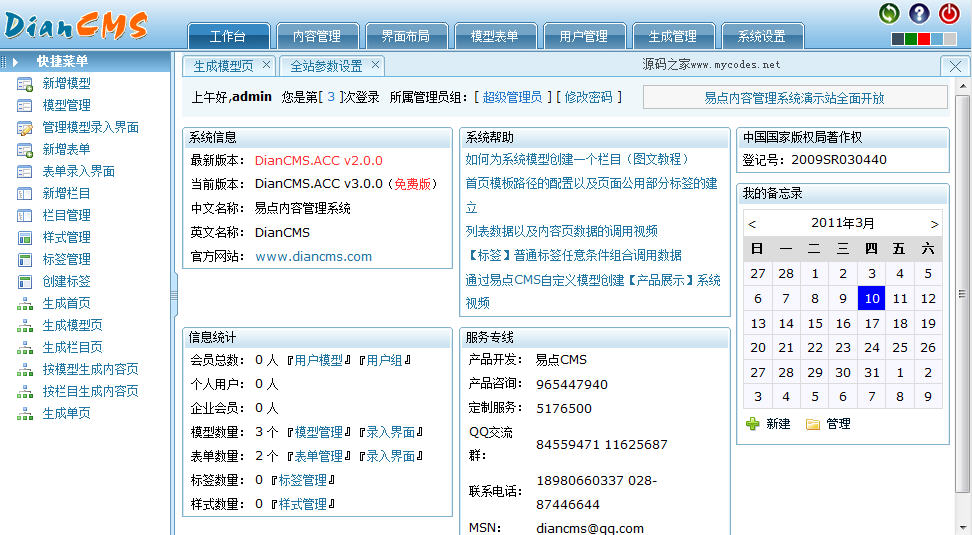Click sitemap icon beside 生成模型页
This screenshot has width=972, height=535.
coord(25,325)
